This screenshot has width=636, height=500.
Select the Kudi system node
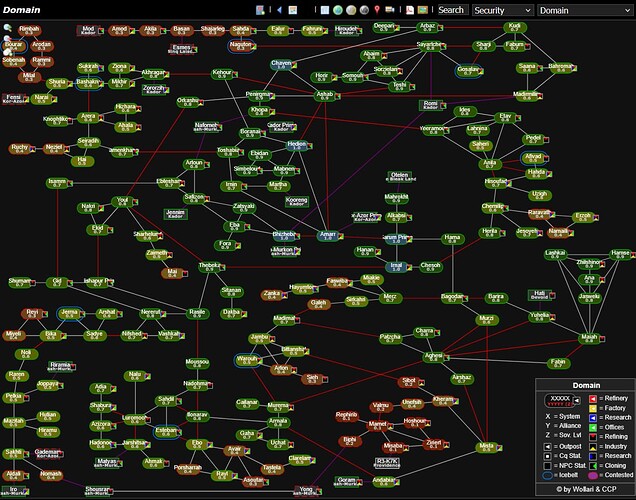(x=515, y=28)
